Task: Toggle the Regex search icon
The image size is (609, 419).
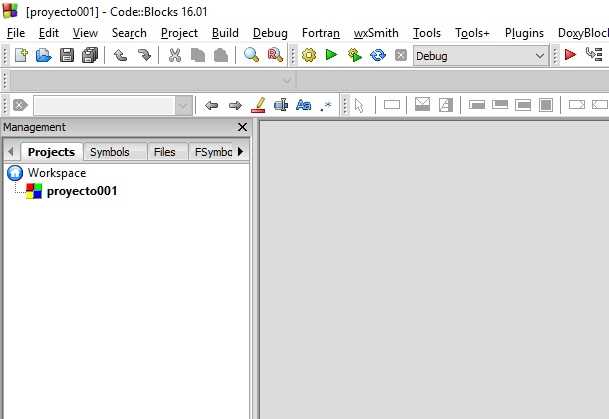Action: [326, 106]
